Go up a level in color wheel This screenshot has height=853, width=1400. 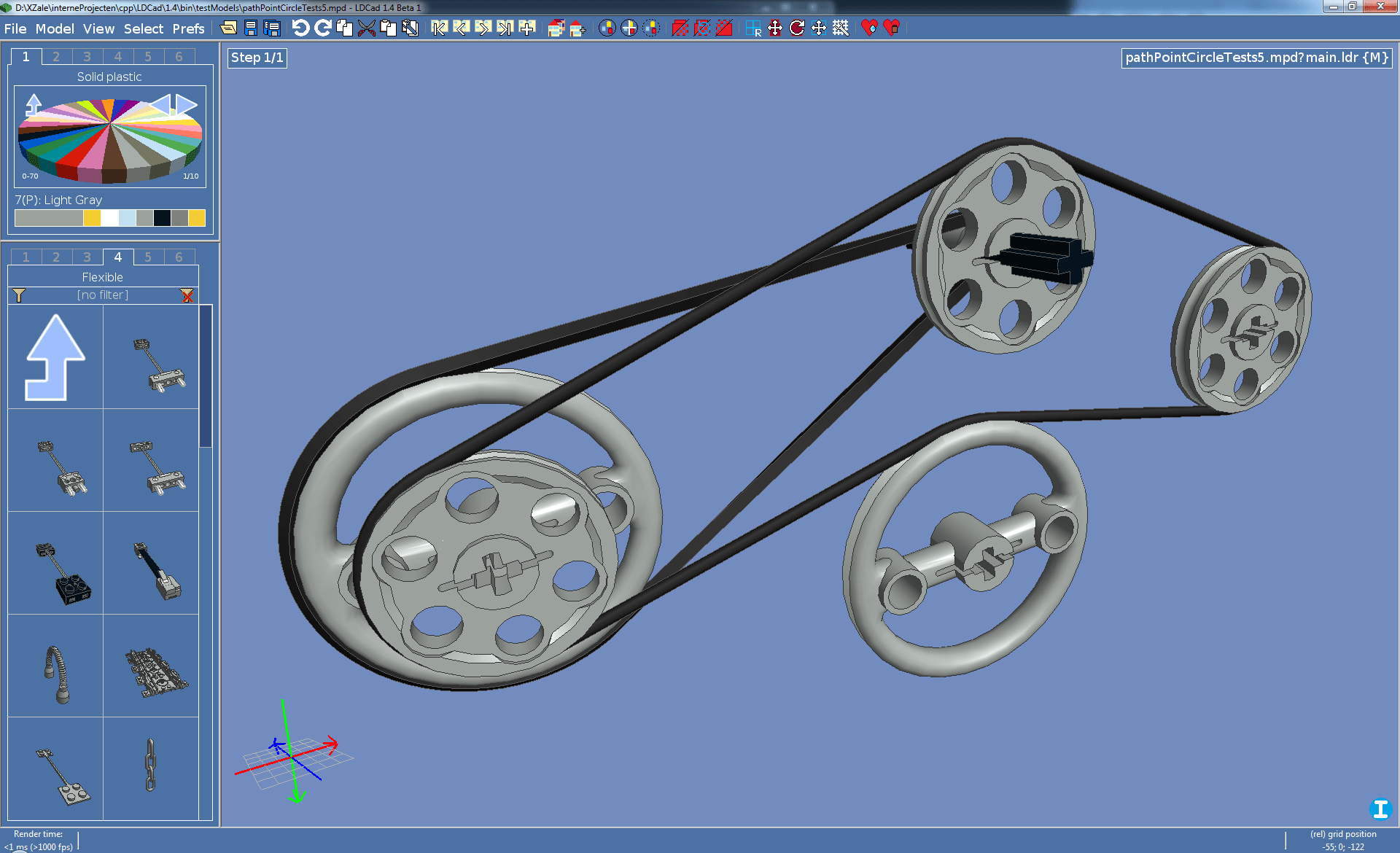[x=33, y=104]
